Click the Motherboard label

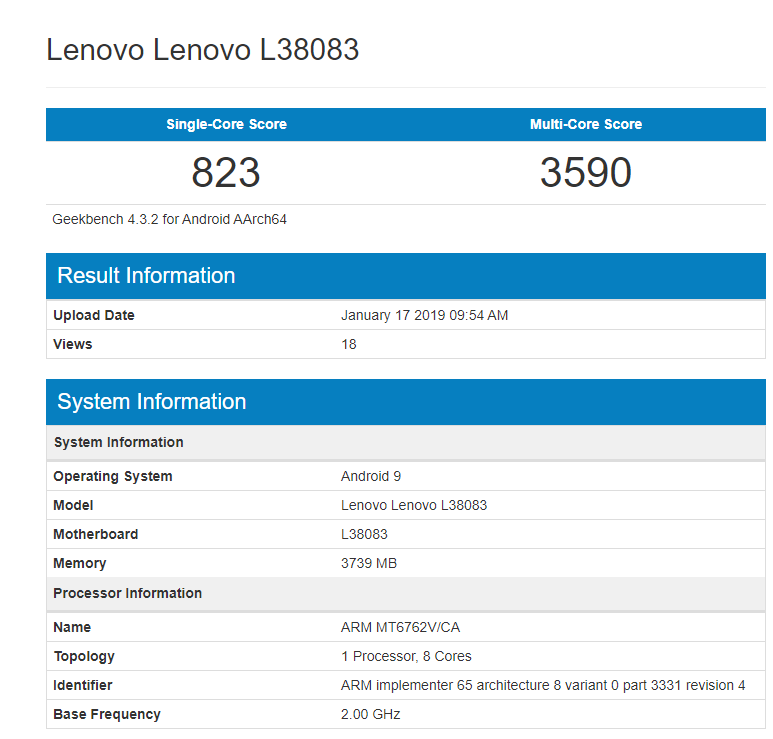click(96, 534)
